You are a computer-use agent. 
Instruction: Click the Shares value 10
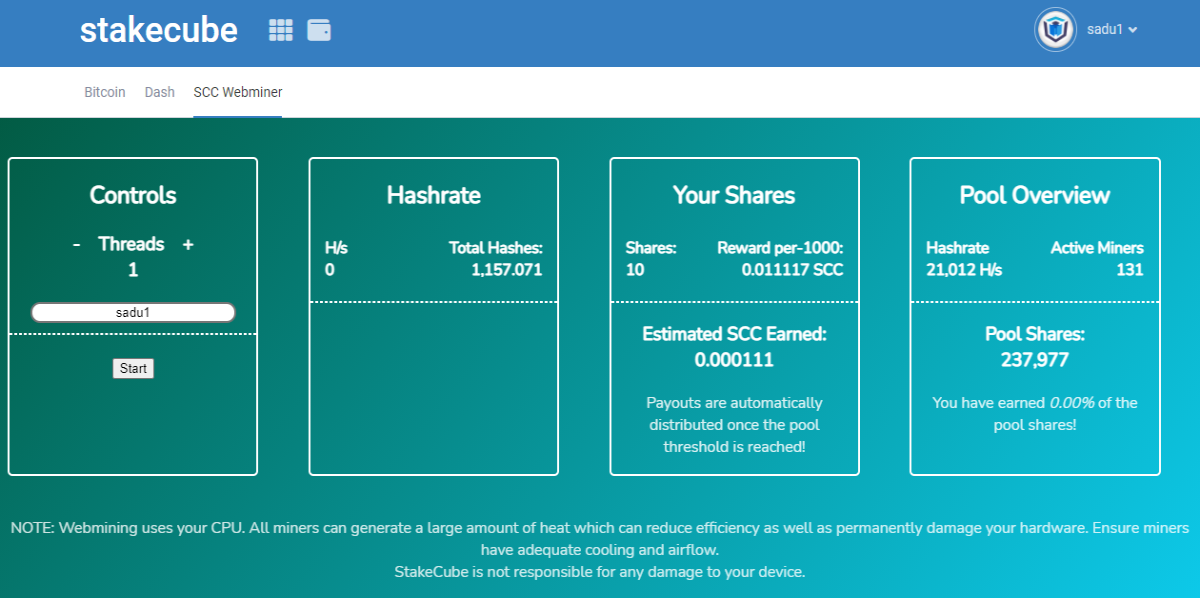pos(635,269)
